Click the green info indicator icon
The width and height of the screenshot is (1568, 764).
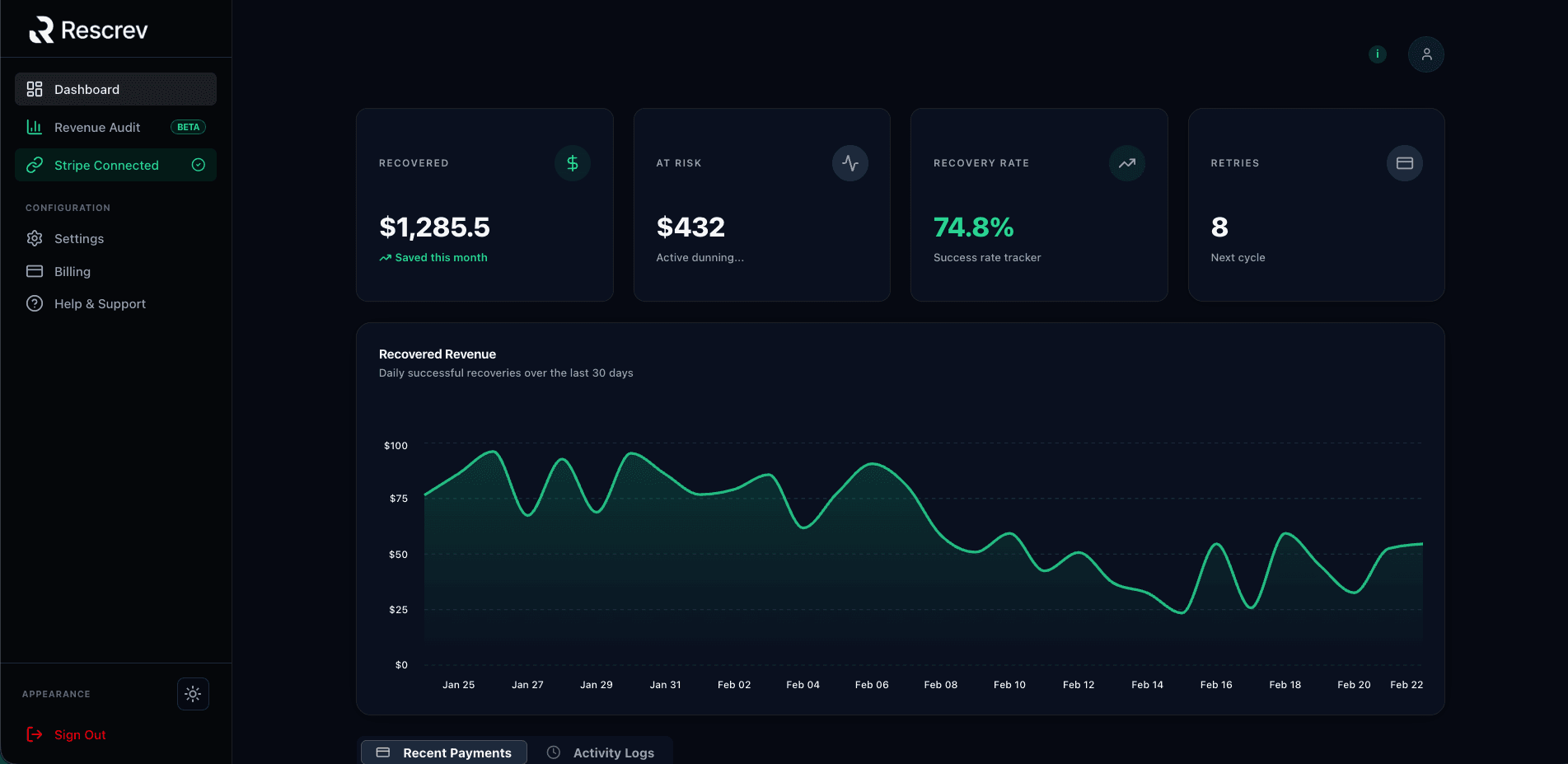pos(1377,54)
